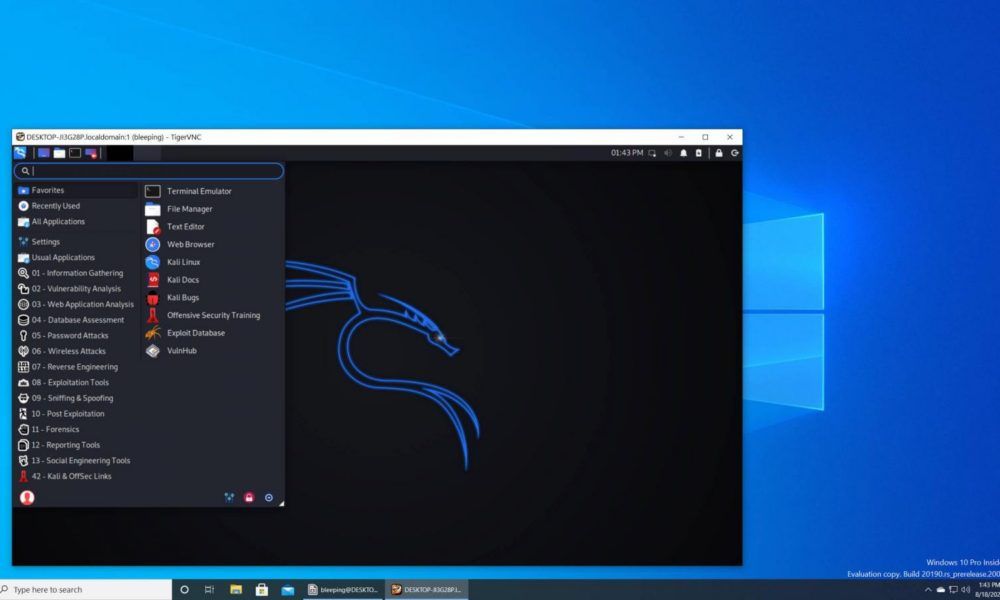
Task: Open Mail app on Windows taskbar
Action: [x=288, y=590]
